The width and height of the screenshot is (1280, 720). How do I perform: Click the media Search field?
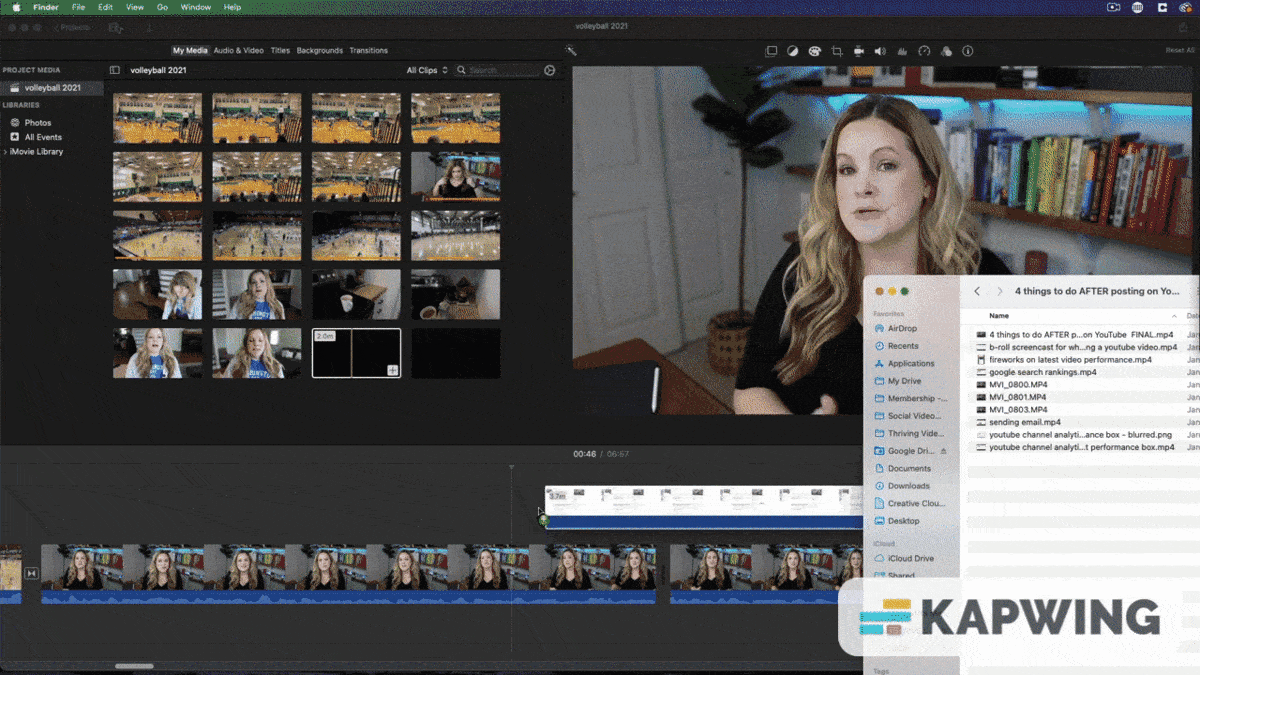coord(498,70)
